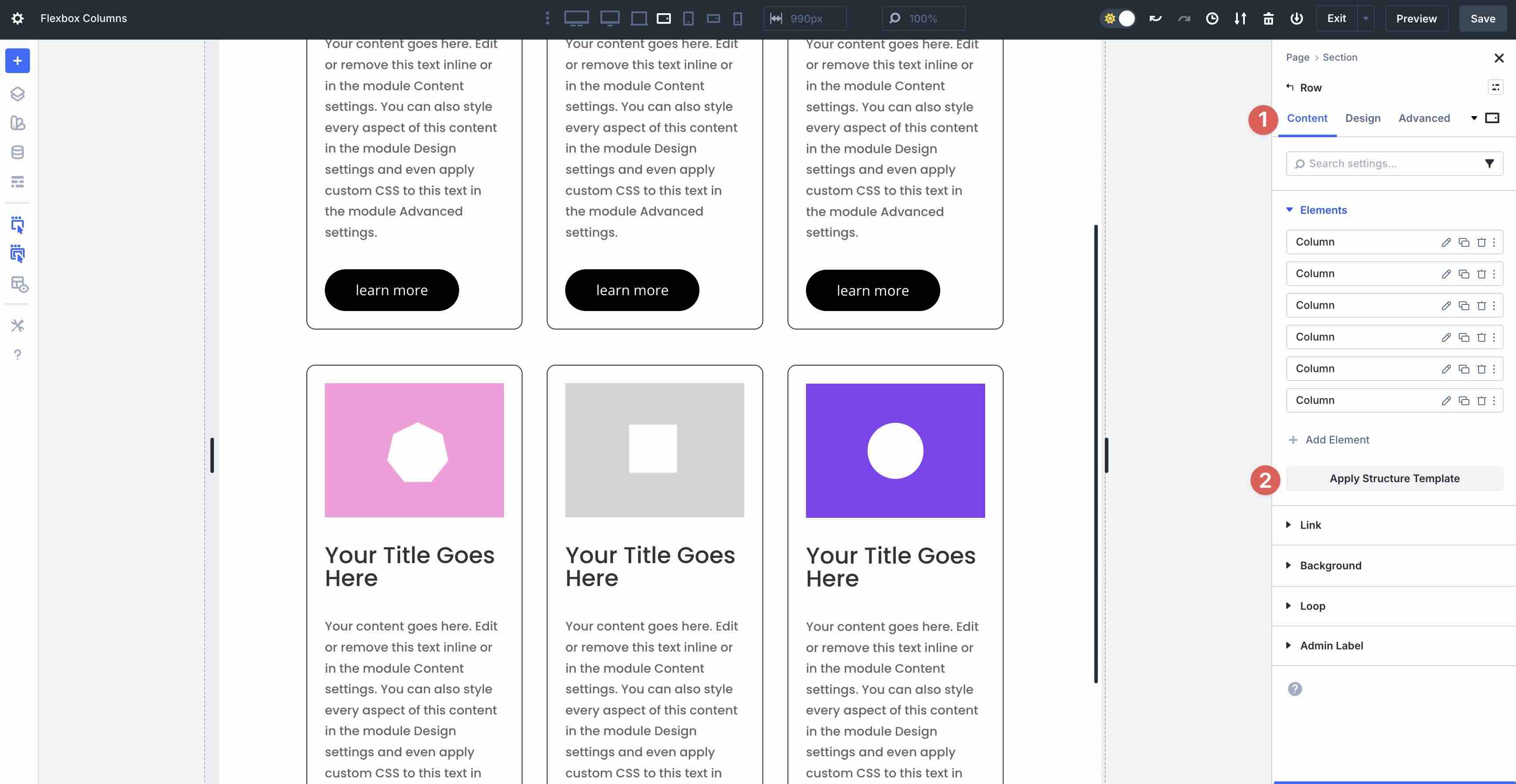Click the Add Element link
Image resolution: width=1516 pixels, height=784 pixels.
coord(1336,440)
